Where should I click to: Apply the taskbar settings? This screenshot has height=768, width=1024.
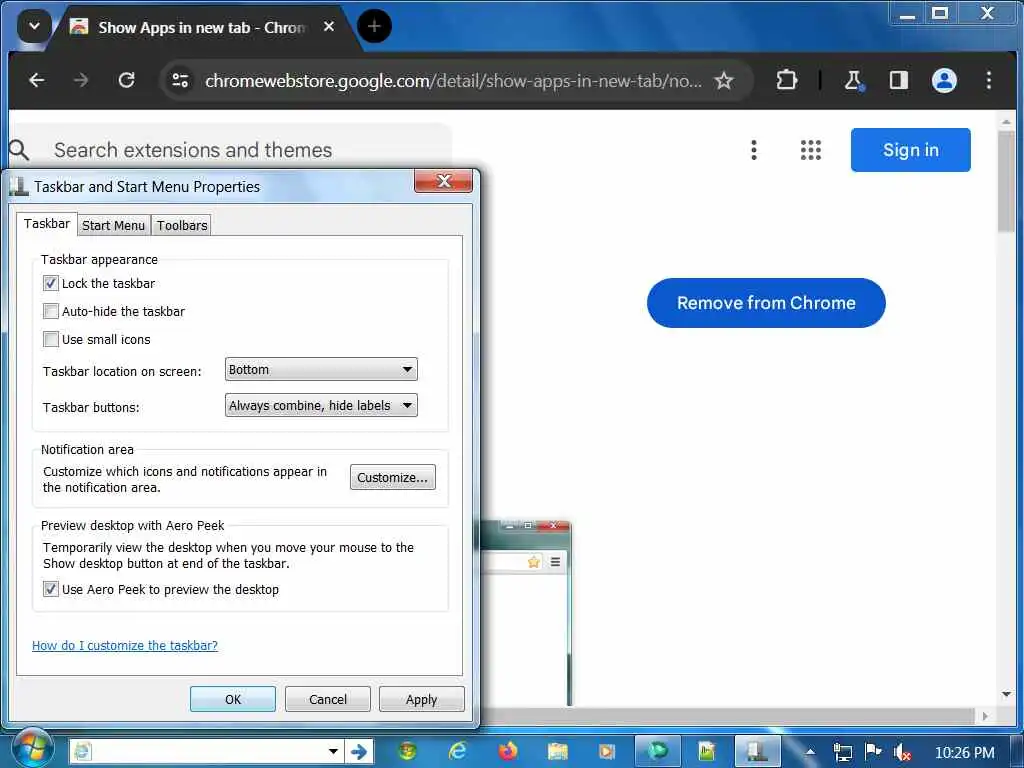click(x=421, y=699)
